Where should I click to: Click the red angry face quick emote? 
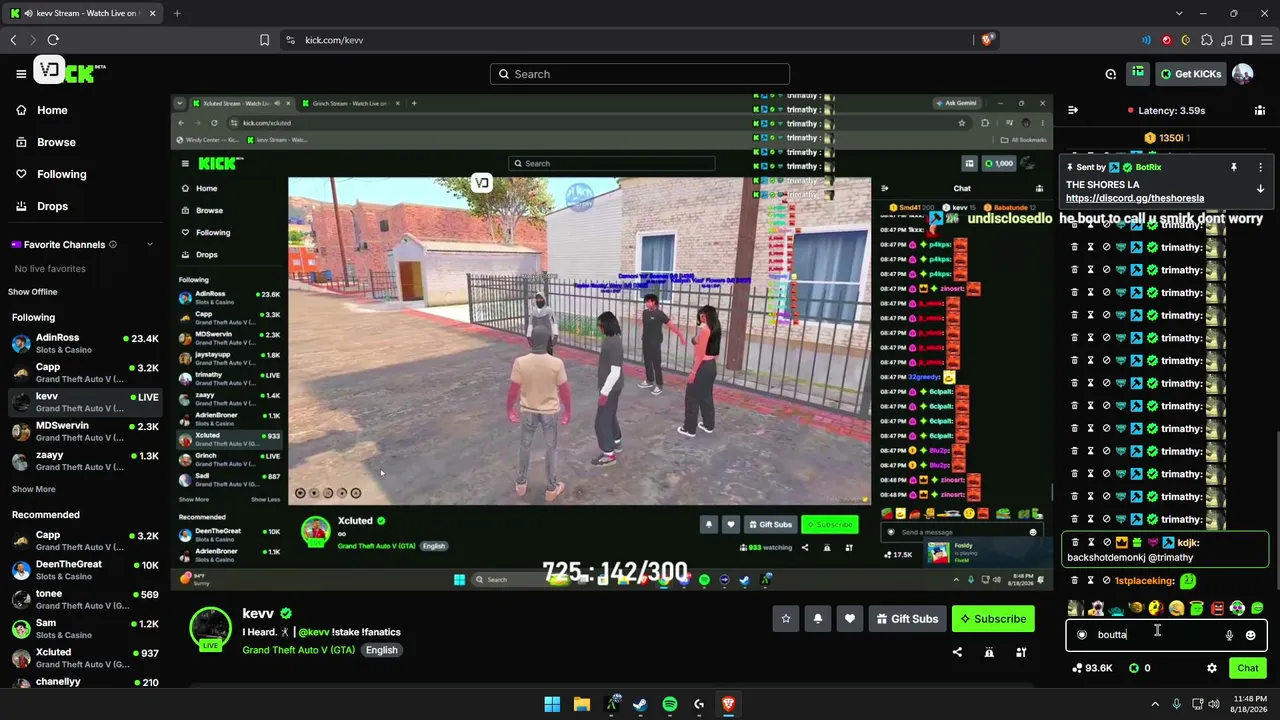pos(1217,608)
